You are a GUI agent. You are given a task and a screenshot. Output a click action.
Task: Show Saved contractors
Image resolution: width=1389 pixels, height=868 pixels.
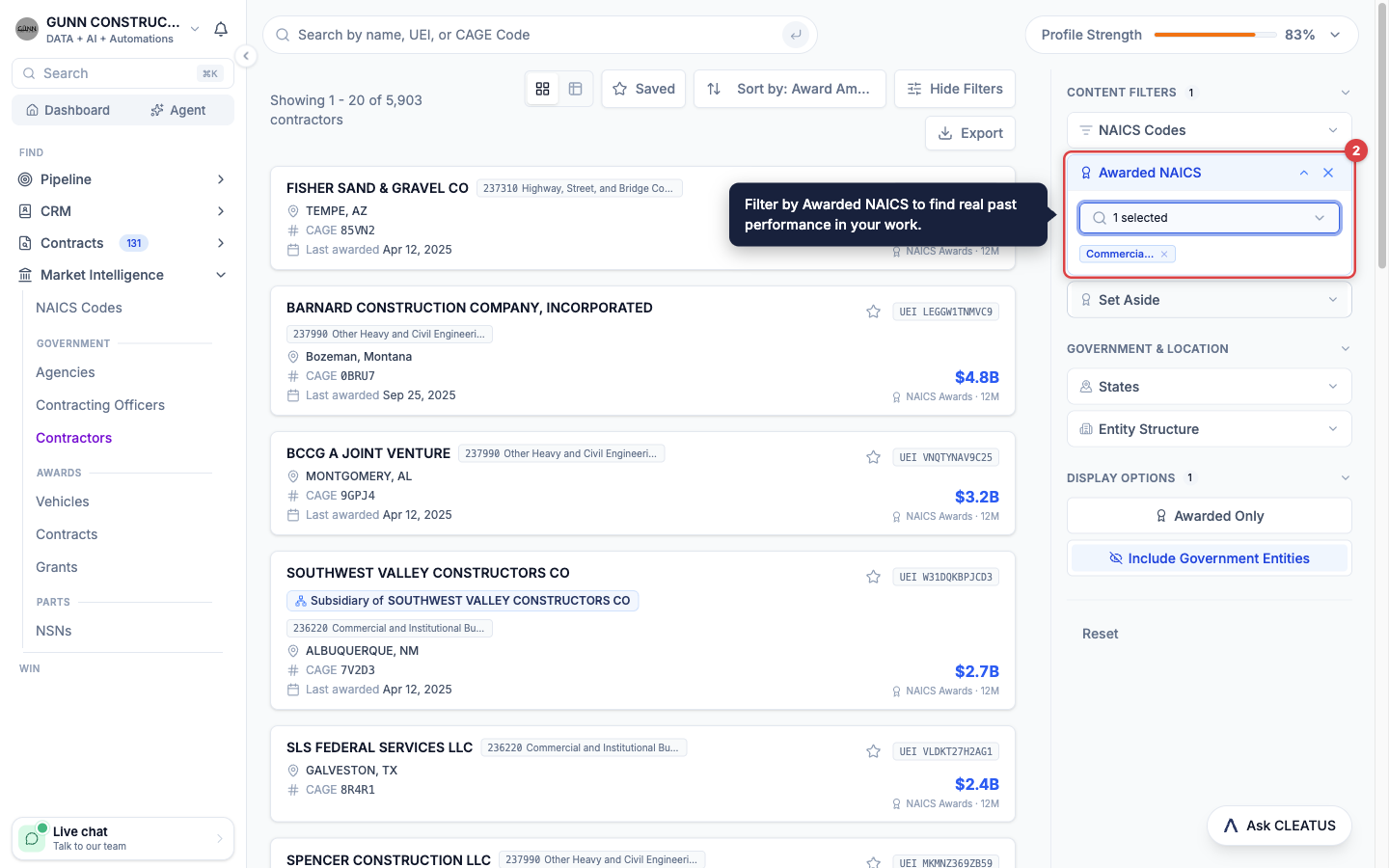(643, 89)
